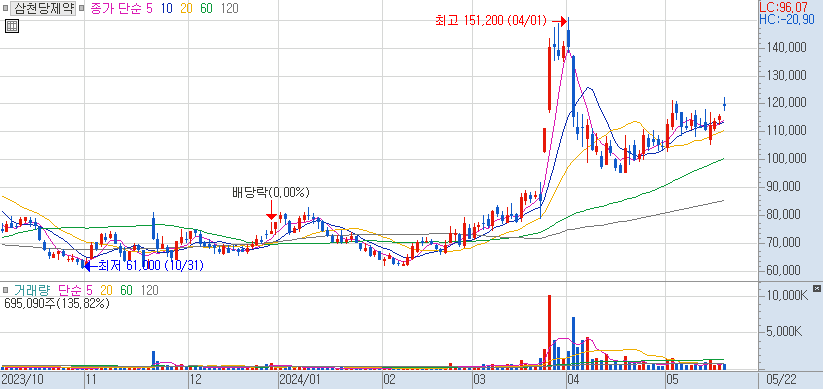This screenshot has height=389, width=823.
Task: Click the 05 month label on date axis
Action: pyautogui.click(x=671, y=379)
